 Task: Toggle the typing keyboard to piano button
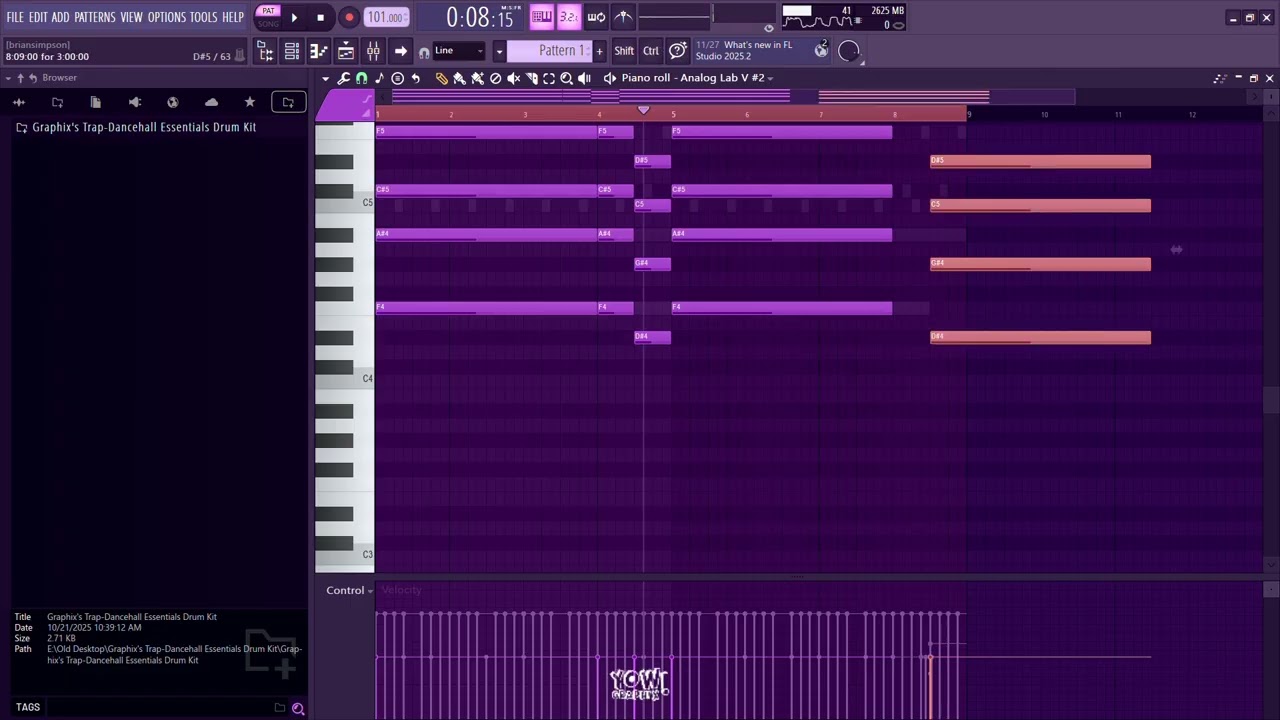point(541,17)
